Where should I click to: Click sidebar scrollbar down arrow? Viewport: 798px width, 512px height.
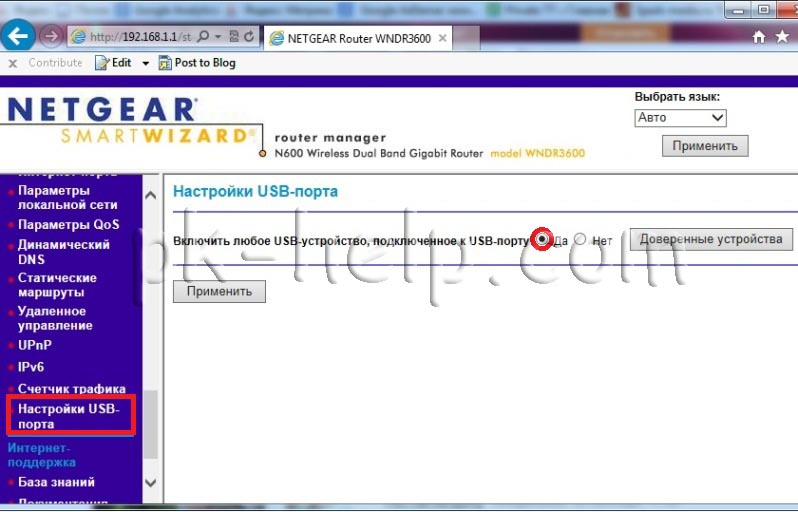pos(151,482)
